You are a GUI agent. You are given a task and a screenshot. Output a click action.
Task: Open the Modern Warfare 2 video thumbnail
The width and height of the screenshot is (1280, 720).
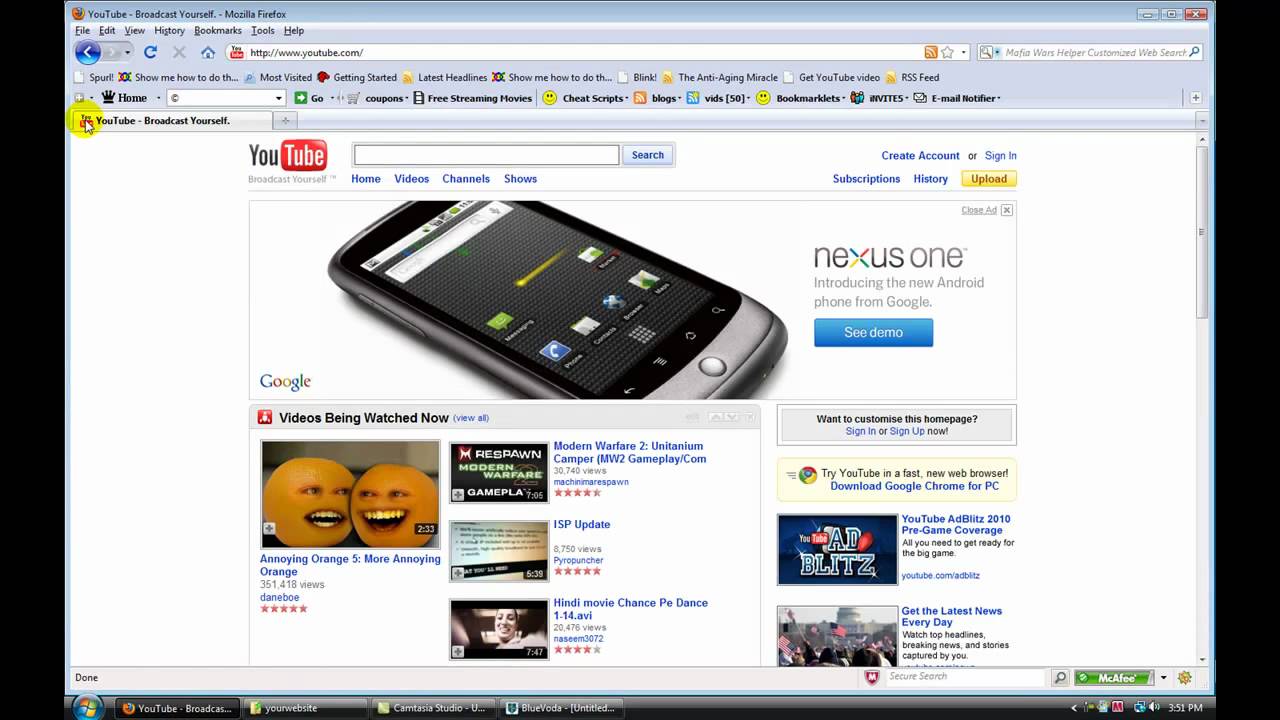(499, 472)
